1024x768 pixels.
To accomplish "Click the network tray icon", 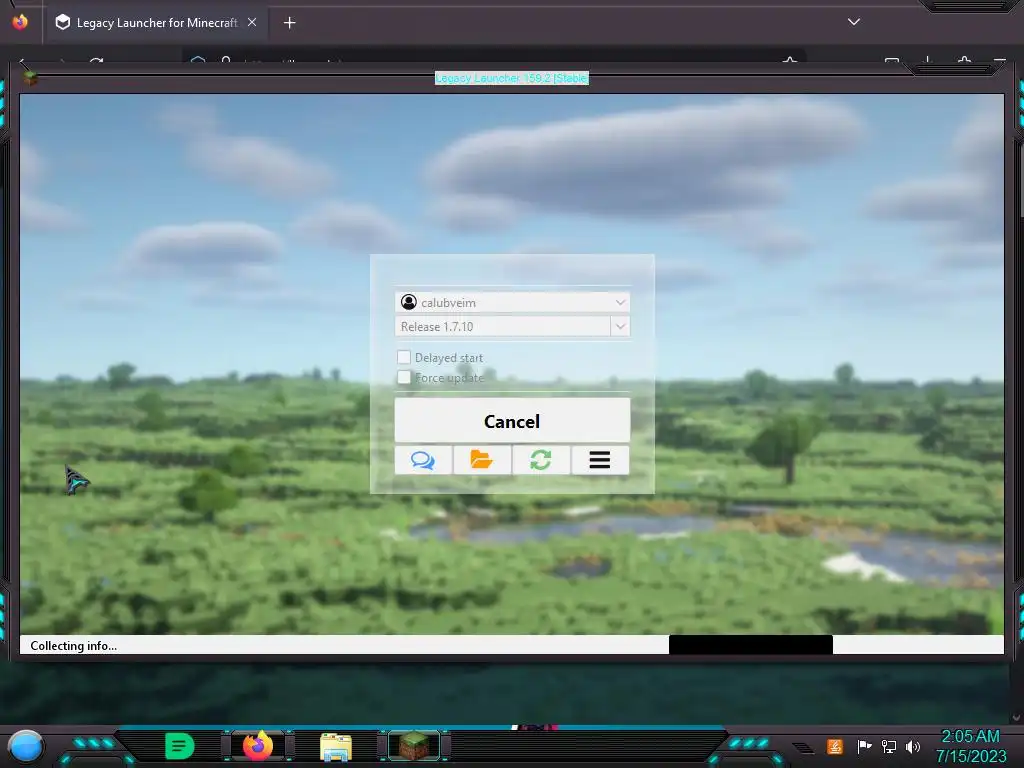I will [x=889, y=746].
